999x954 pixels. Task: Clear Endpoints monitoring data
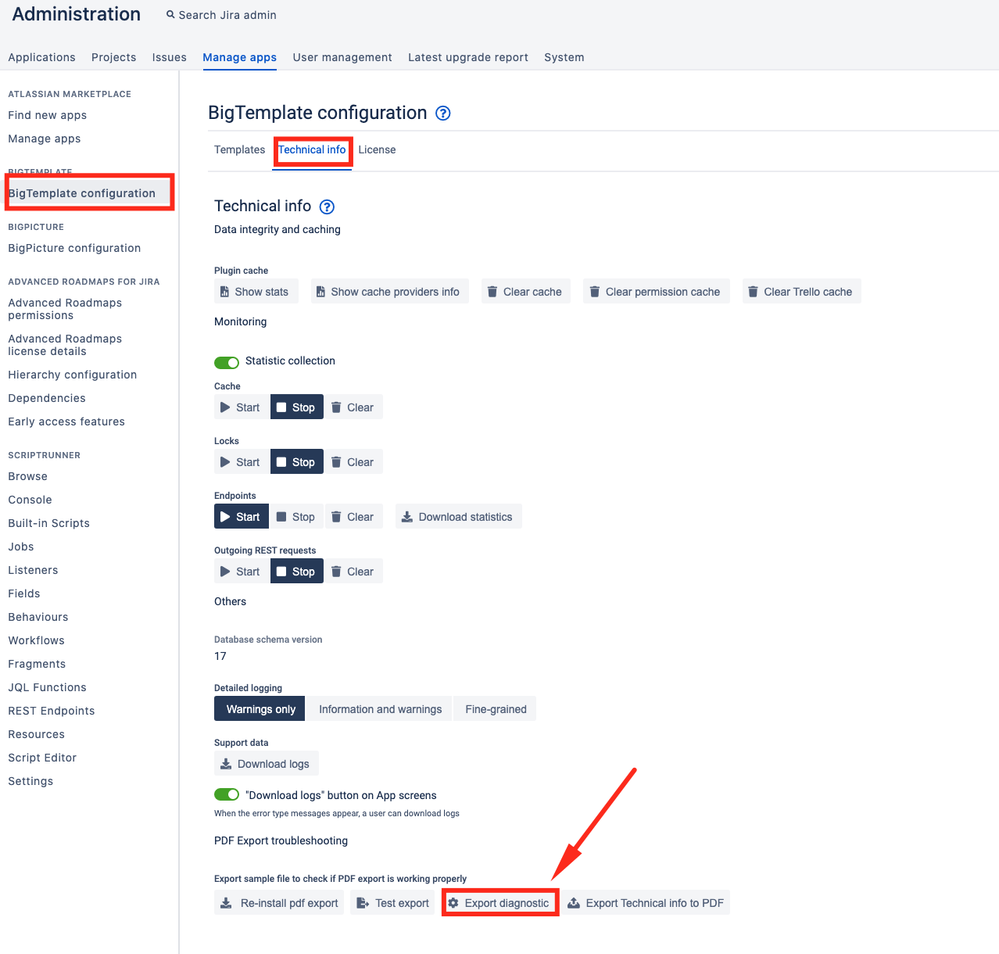tap(354, 517)
